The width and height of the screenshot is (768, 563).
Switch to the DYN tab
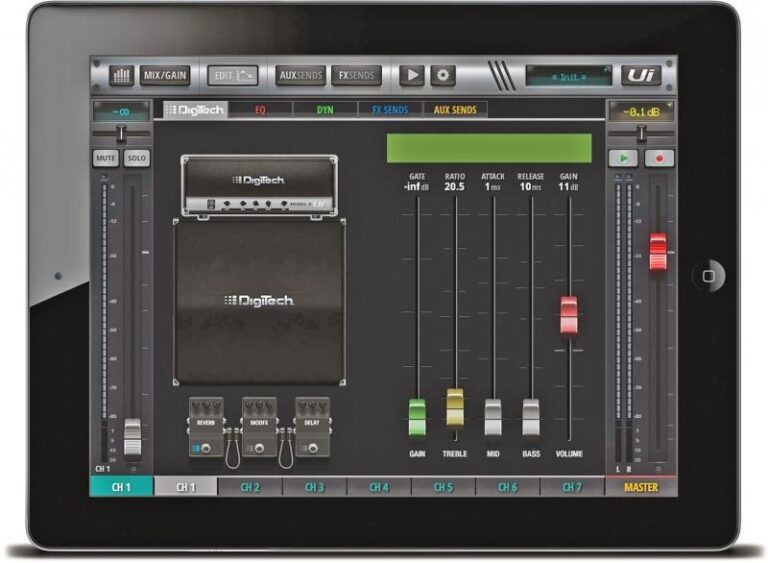(325, 110)
